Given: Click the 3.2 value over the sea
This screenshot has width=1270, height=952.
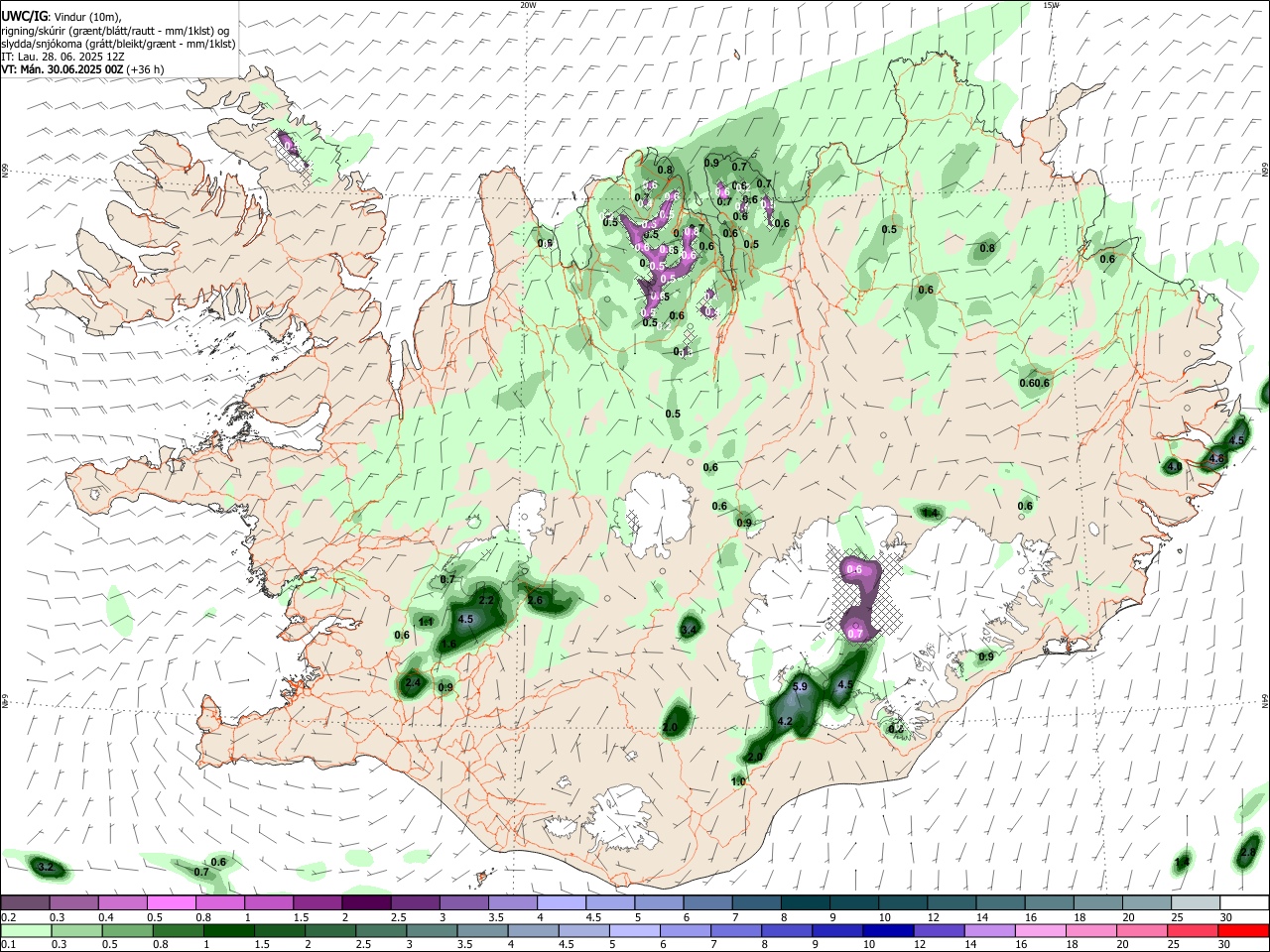Looking at the screenshot, I should tap(45, 868).
